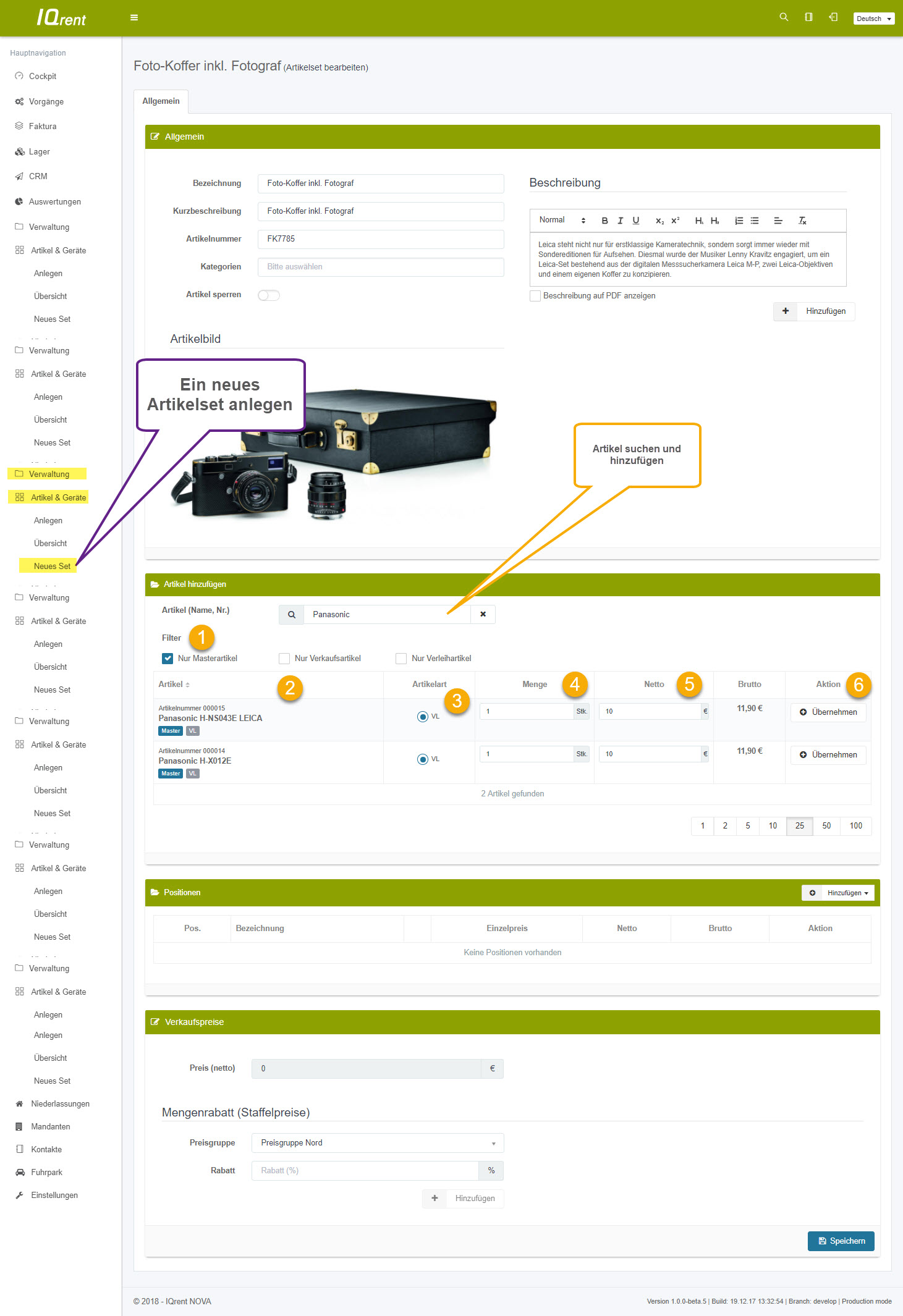Insert bullet list in description editor
This screenshot has width=903, height=1316.
[755, 221]
